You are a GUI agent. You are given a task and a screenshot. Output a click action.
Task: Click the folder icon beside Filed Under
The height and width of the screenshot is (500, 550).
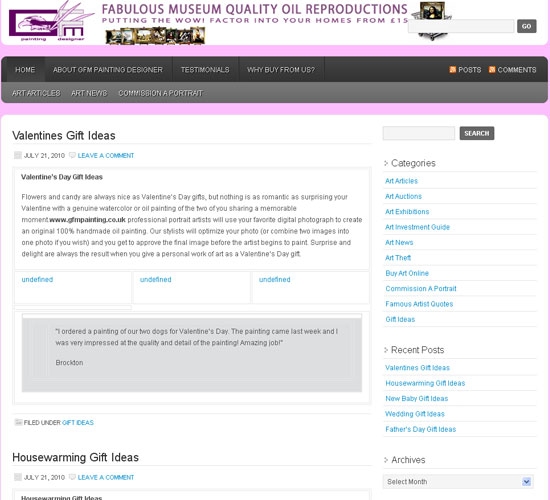pyautogui.click(x=18, y=422)
